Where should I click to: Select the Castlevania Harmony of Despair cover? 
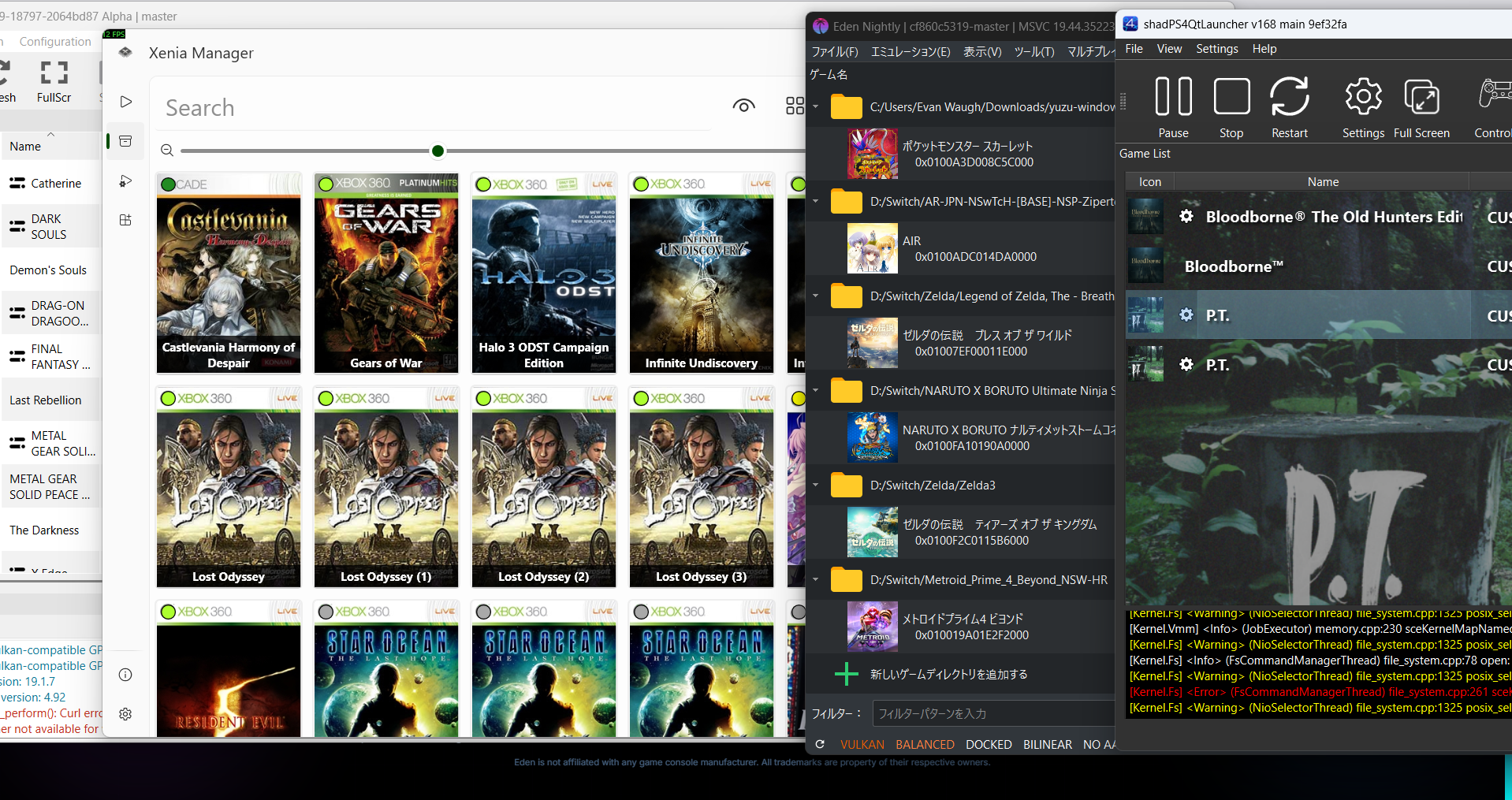pyautogui.click(x=229, y=273)
